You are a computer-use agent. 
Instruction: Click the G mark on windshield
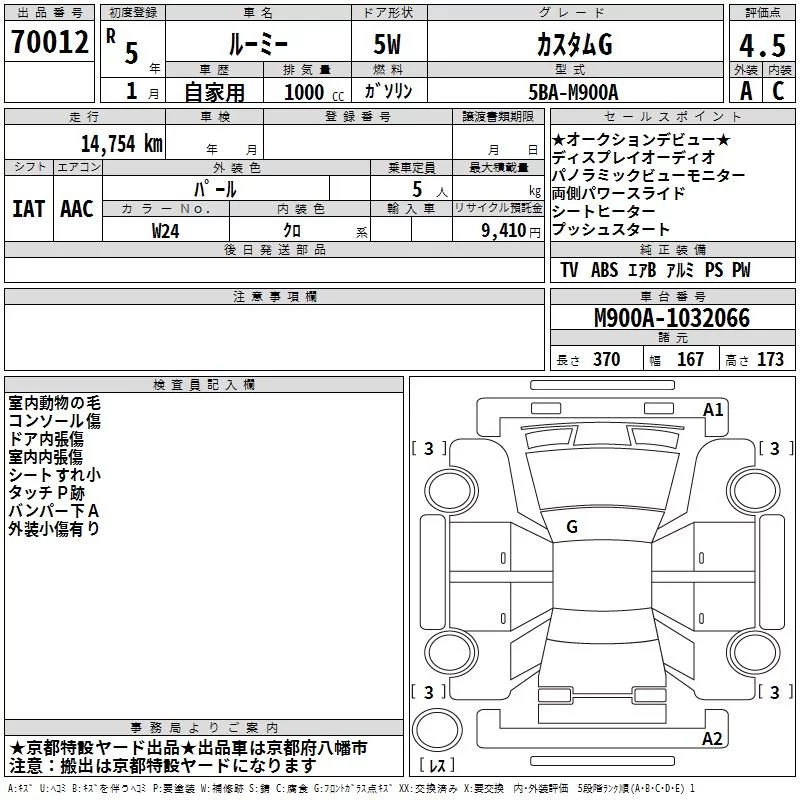tap(572, 527)
